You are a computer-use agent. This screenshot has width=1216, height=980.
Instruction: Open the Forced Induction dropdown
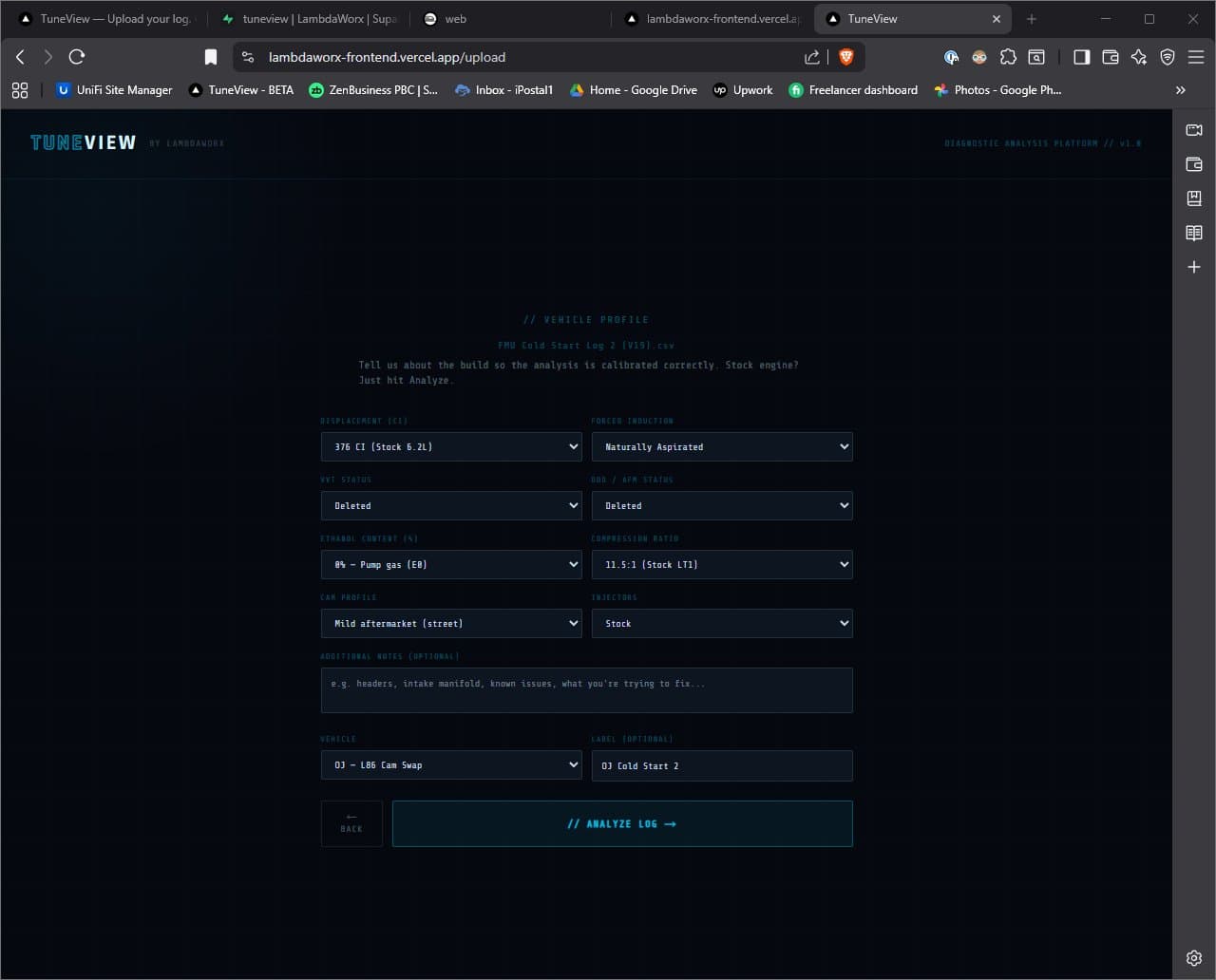pos(722,446)
